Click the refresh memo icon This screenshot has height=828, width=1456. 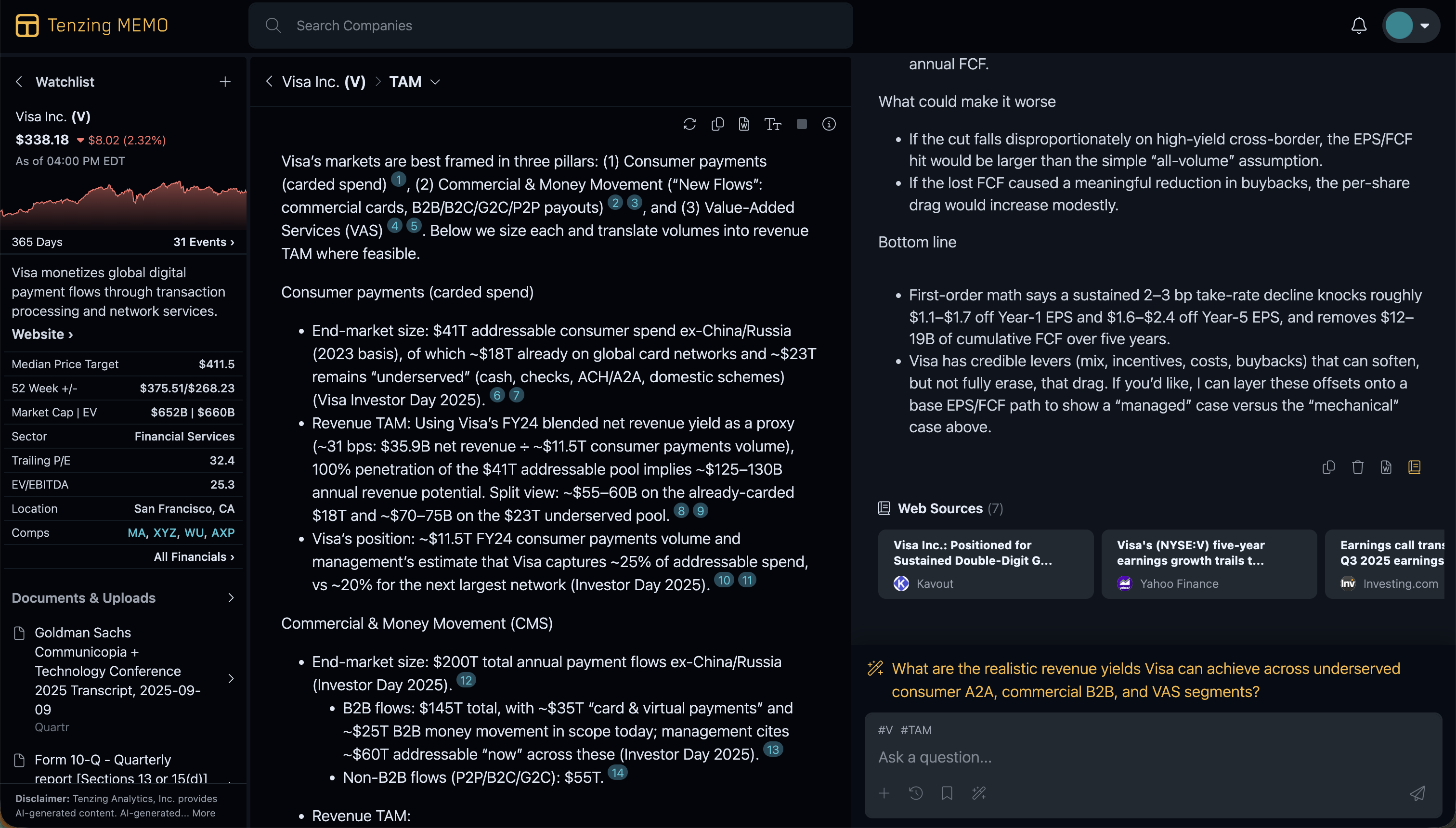[689, 124]
